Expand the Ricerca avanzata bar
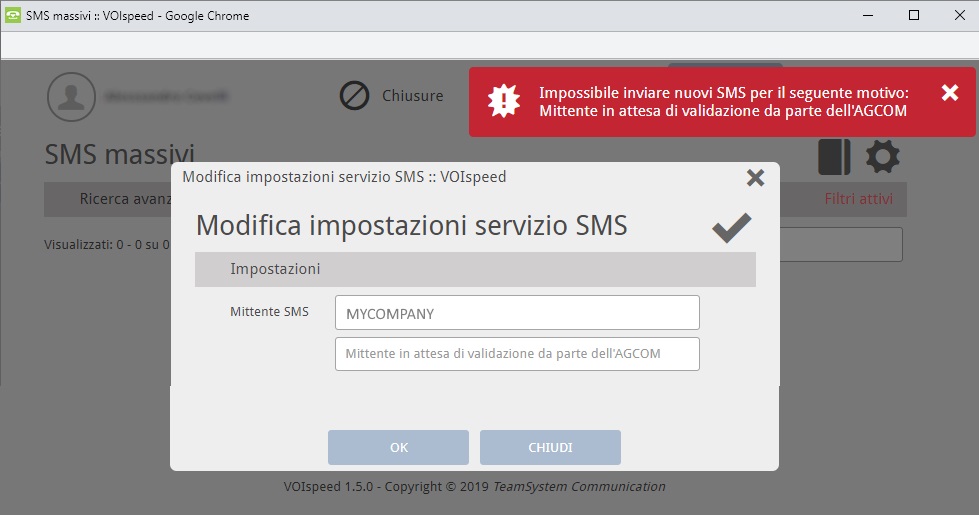Image resolution: width=979 pixels, height=515 pixels. pyautogui.click(x=107, y=199)
